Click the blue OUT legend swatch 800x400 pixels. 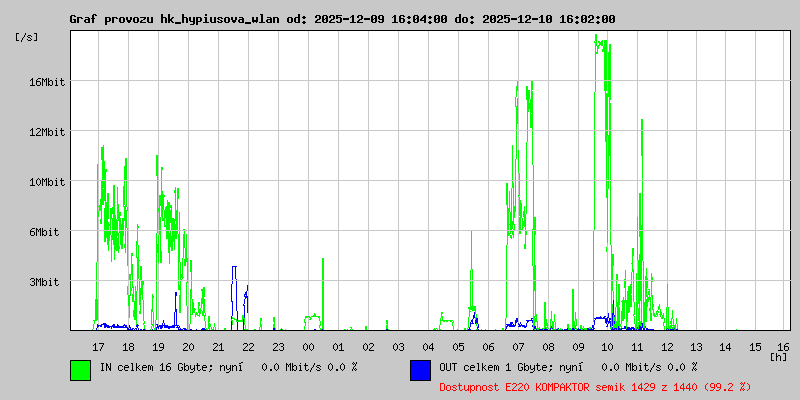point(420,370)
